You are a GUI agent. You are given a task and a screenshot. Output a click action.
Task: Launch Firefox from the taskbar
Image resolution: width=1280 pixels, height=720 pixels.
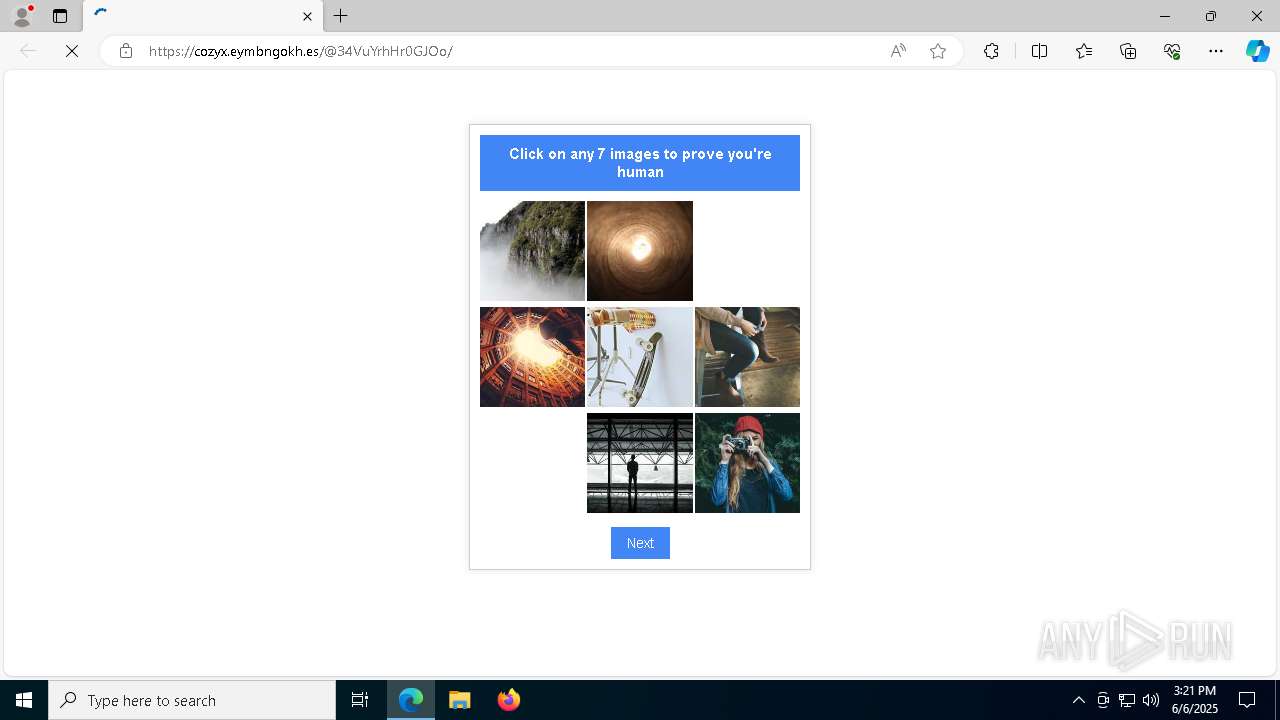(509, 700)
